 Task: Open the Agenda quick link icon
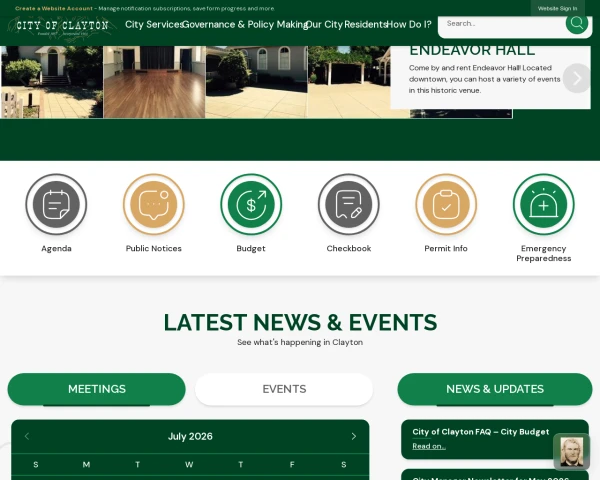(x=56, y=204)
